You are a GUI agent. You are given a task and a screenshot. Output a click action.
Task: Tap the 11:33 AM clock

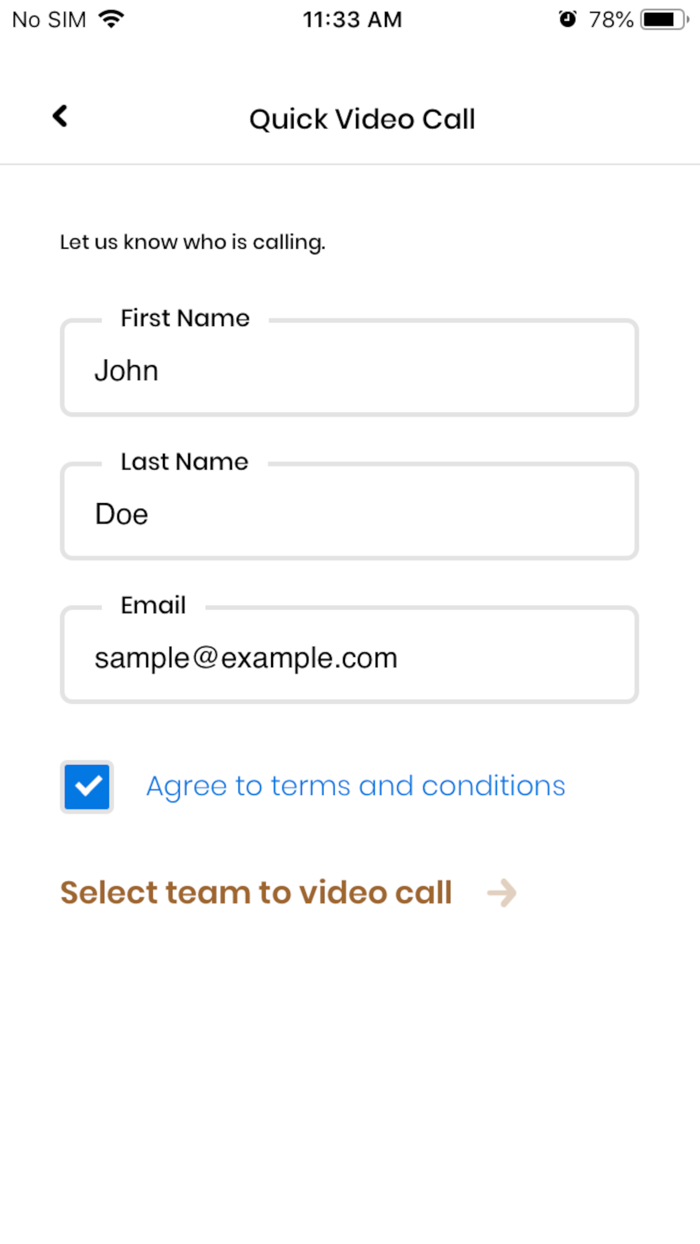352,19
